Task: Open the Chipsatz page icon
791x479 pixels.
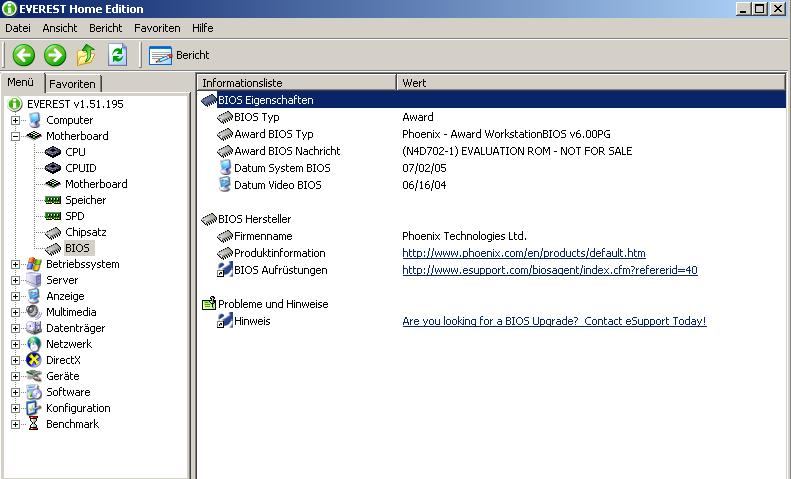Action: tap(52, 232)
